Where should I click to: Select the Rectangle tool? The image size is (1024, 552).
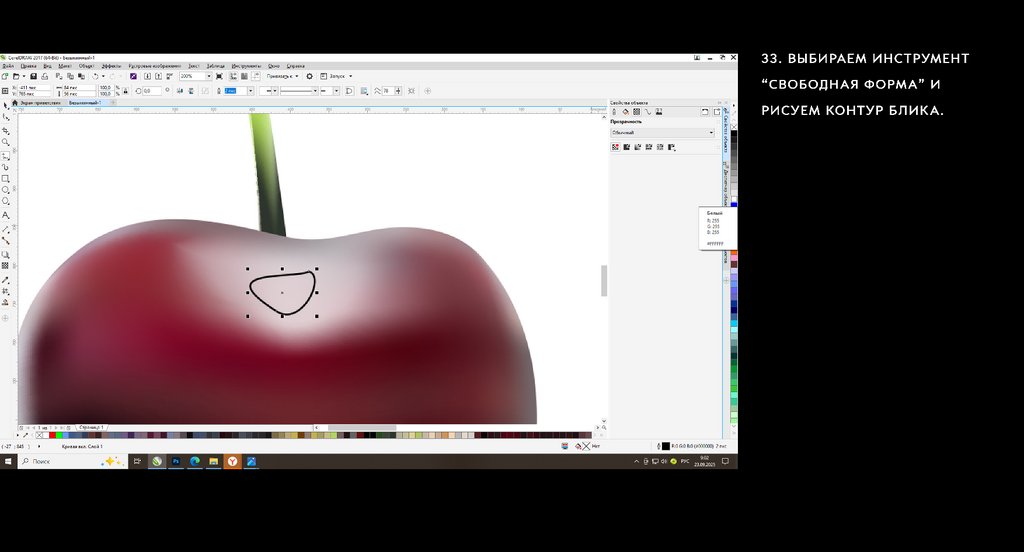tap(6, 178)
